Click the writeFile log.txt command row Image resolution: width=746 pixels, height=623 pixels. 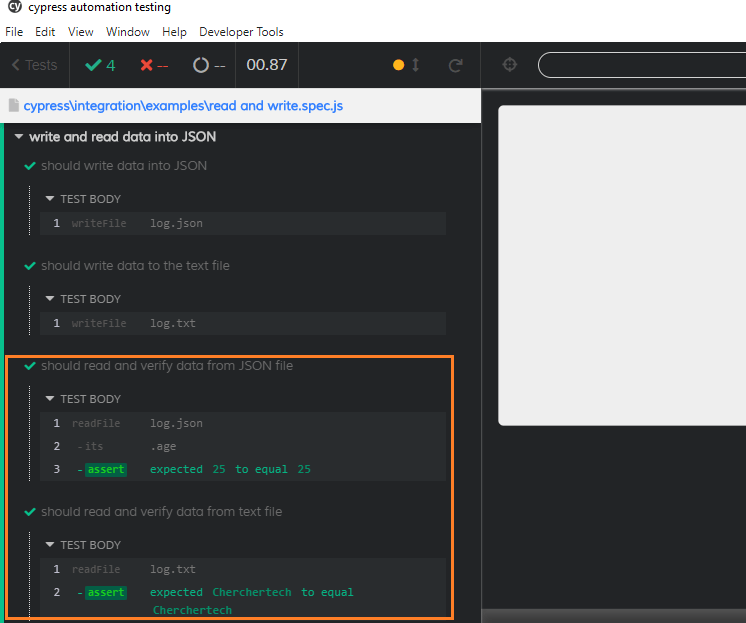tap(243, 323)
